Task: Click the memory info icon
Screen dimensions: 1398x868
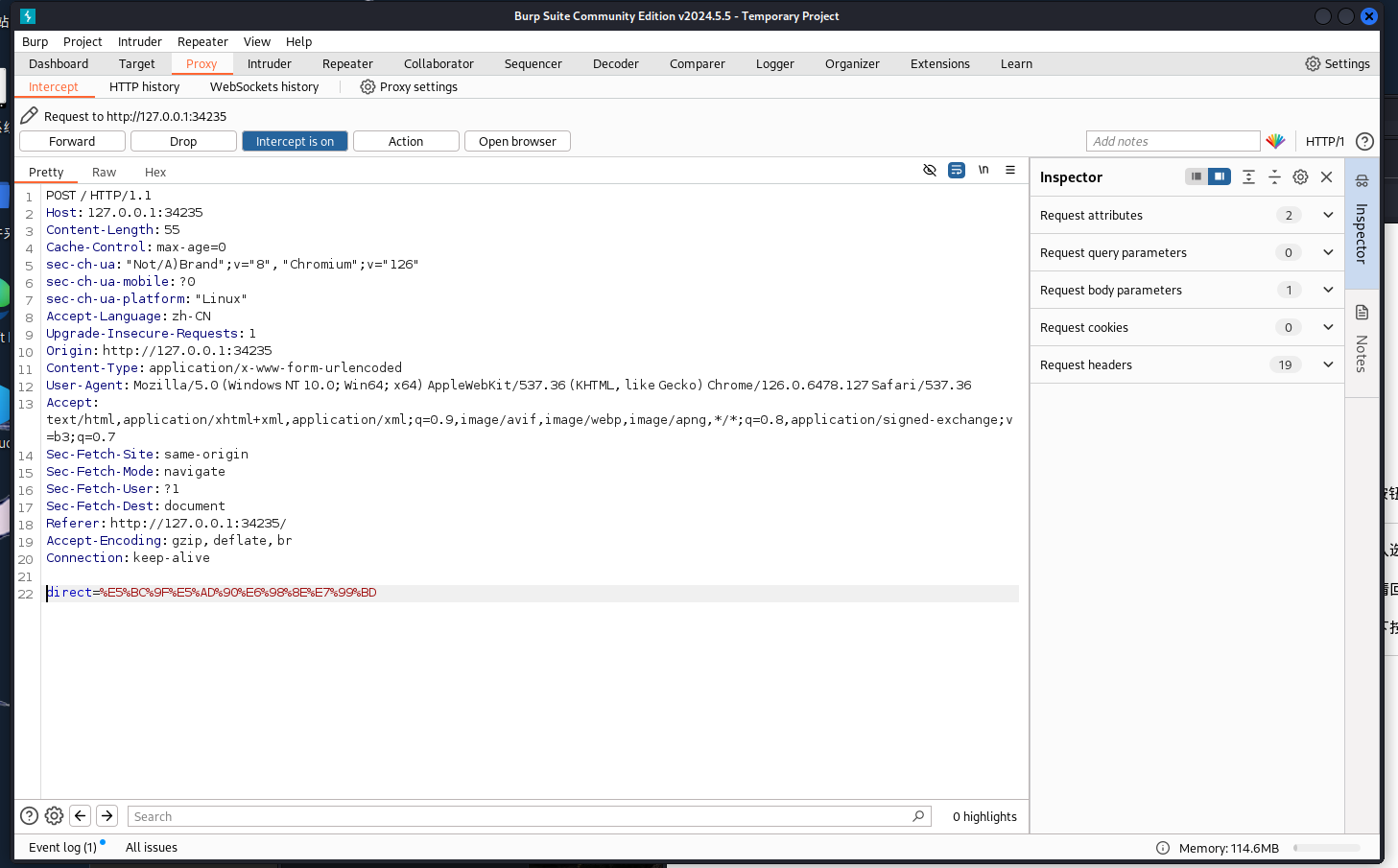Action: 1163,848
